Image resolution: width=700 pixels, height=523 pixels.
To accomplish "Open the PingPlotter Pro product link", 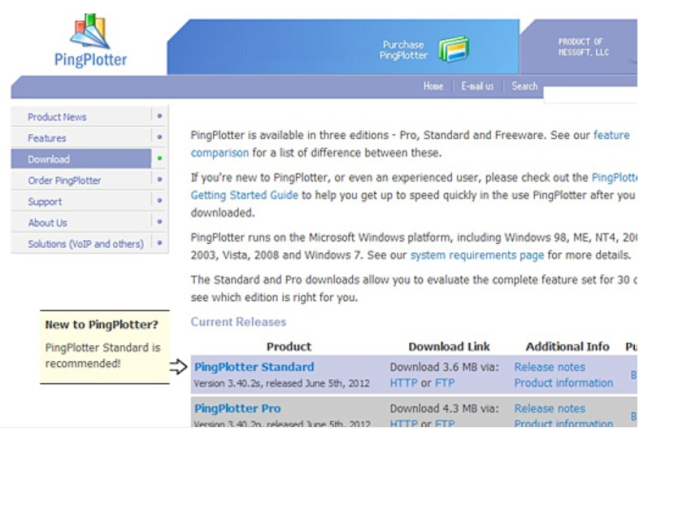I will (x=238, y=408).
